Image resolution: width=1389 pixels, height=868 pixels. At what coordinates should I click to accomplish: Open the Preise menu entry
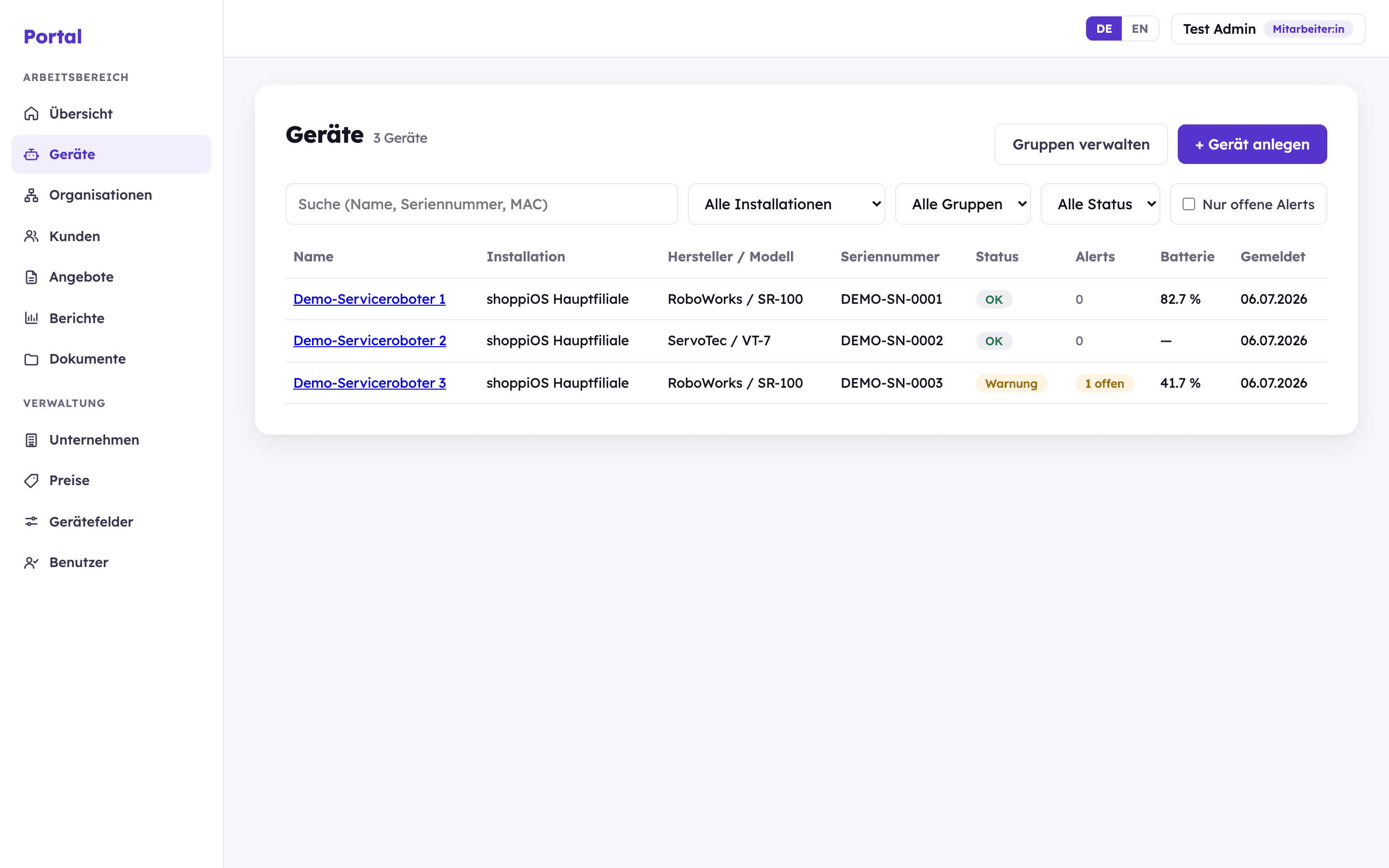coord(111,480)
